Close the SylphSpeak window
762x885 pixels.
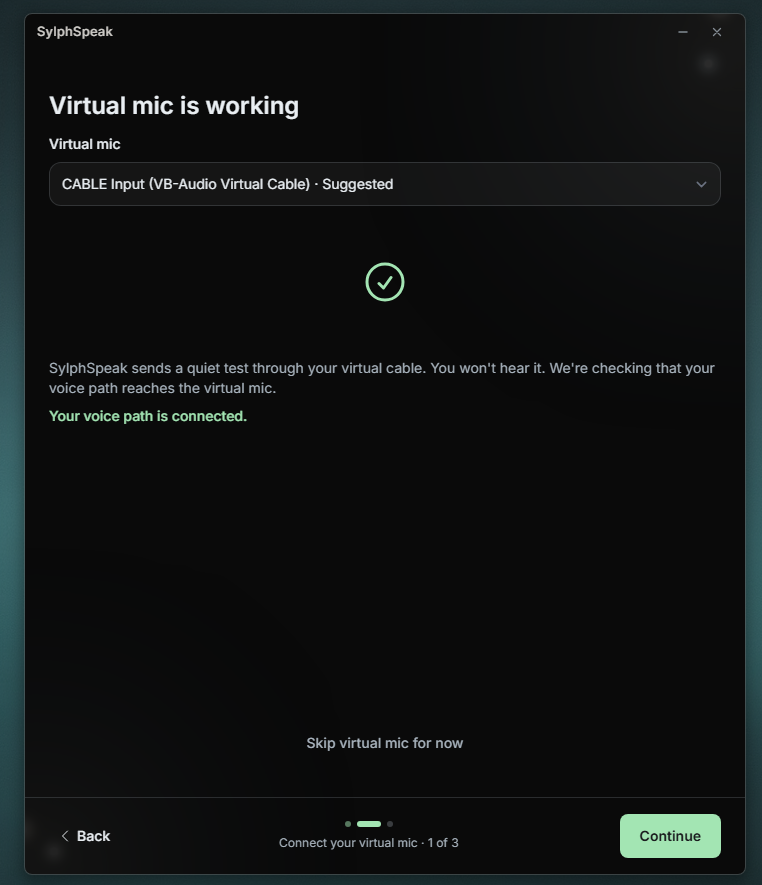717,32
